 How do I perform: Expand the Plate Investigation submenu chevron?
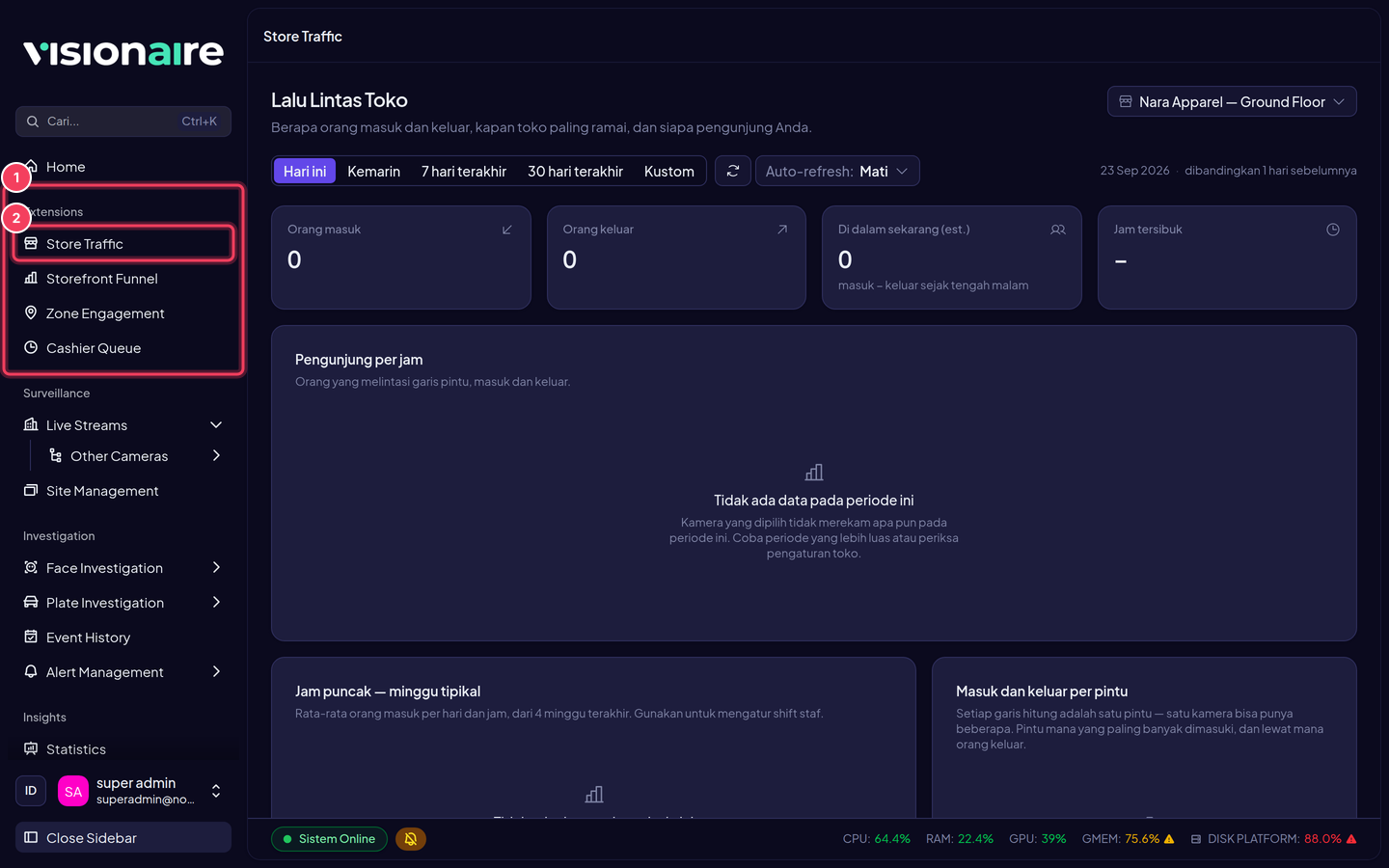(216, 602)
